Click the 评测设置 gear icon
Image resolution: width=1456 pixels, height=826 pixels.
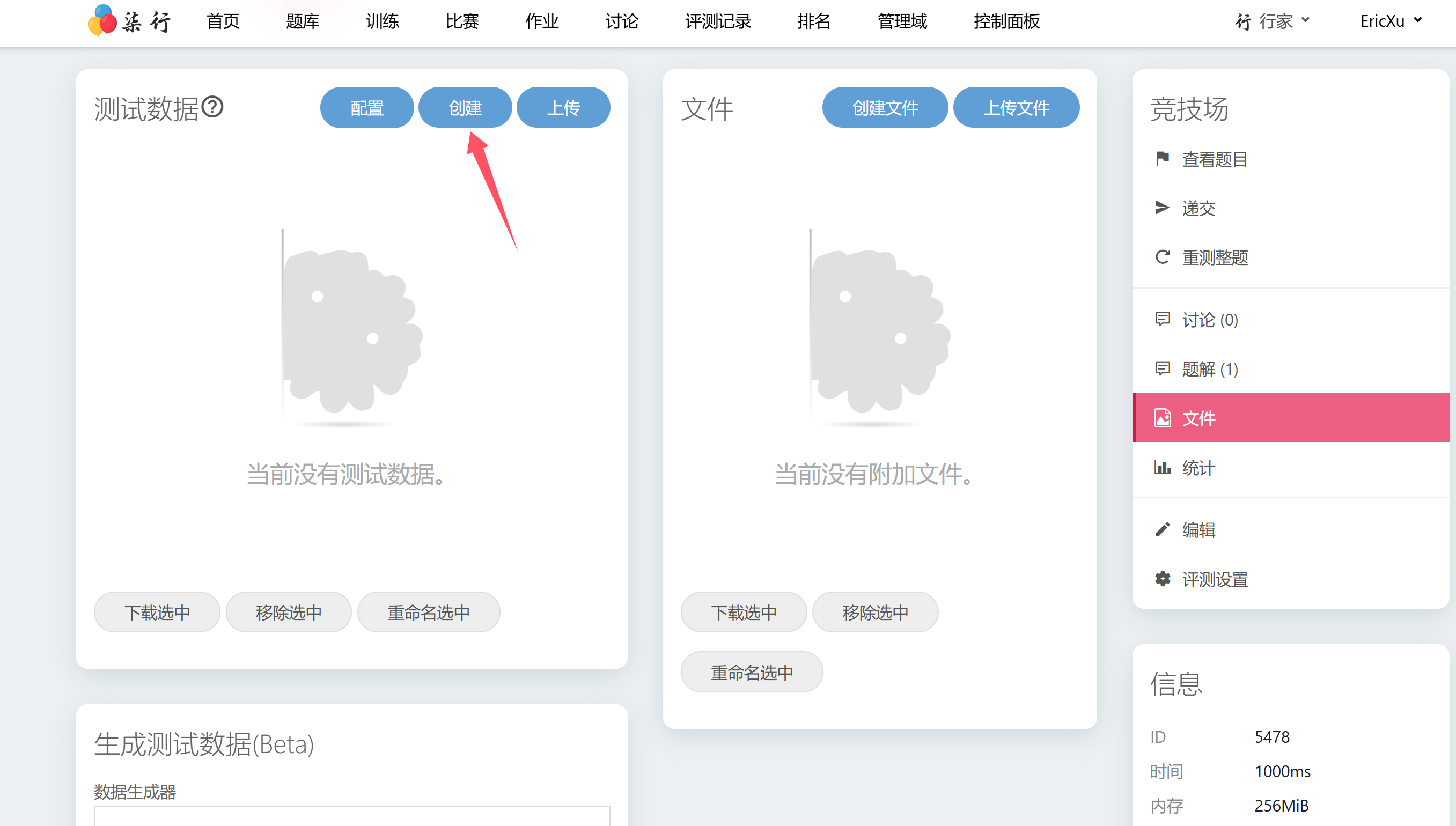coord(1162,579)
